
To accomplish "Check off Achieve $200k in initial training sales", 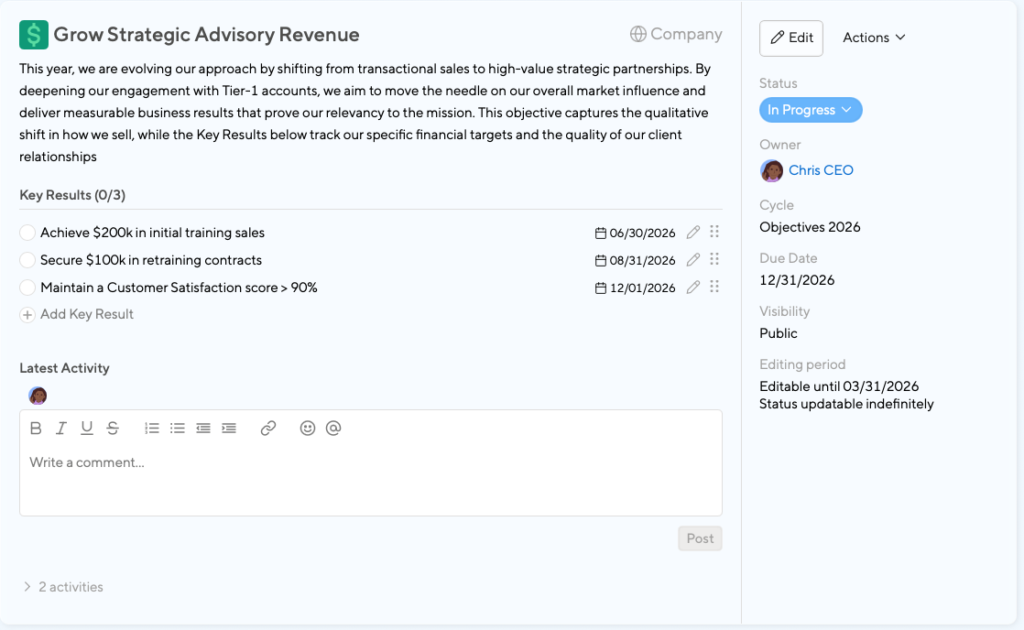I will [28, 233].
